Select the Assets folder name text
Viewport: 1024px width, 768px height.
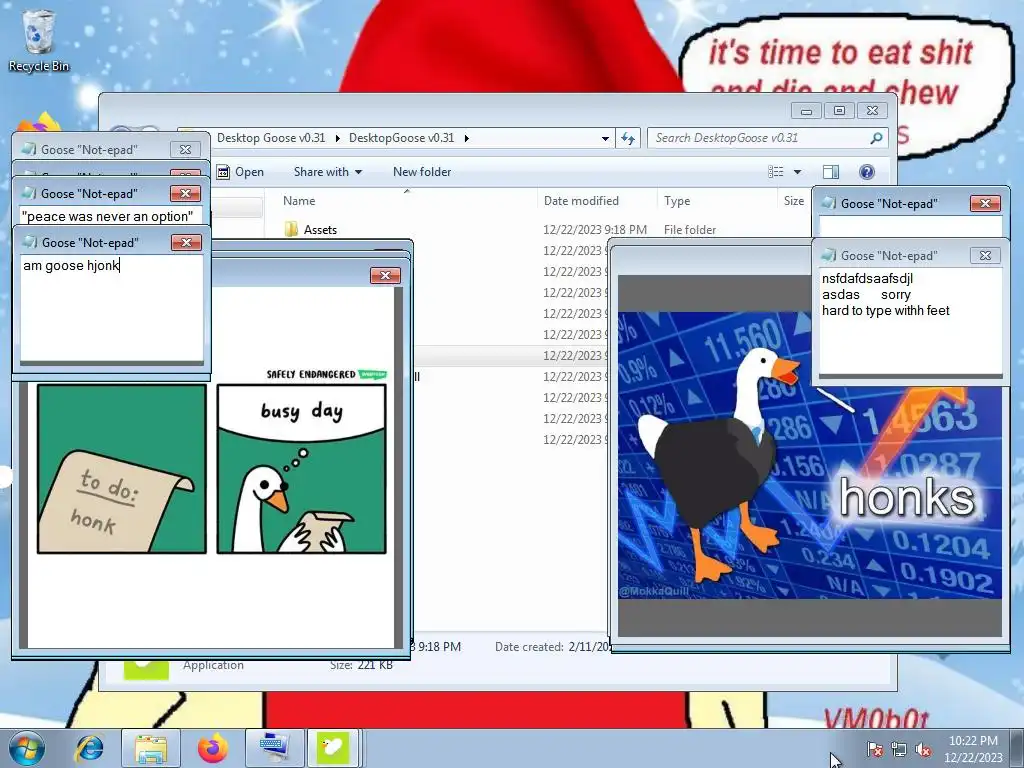[320, 229]
